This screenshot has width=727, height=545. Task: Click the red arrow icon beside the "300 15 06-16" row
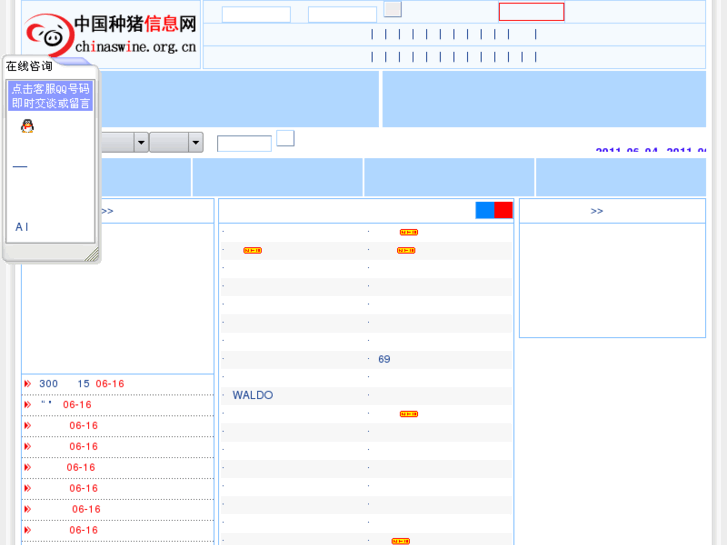tap(28, 384)
